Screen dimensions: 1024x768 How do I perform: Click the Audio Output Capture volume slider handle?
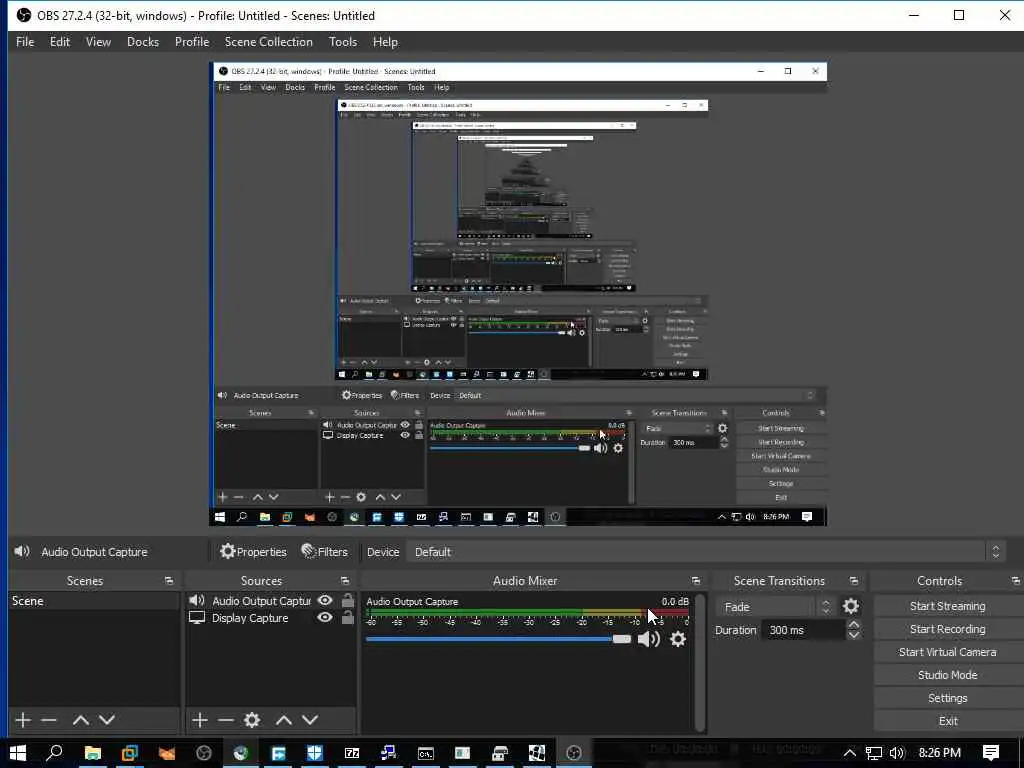point(622,639)
